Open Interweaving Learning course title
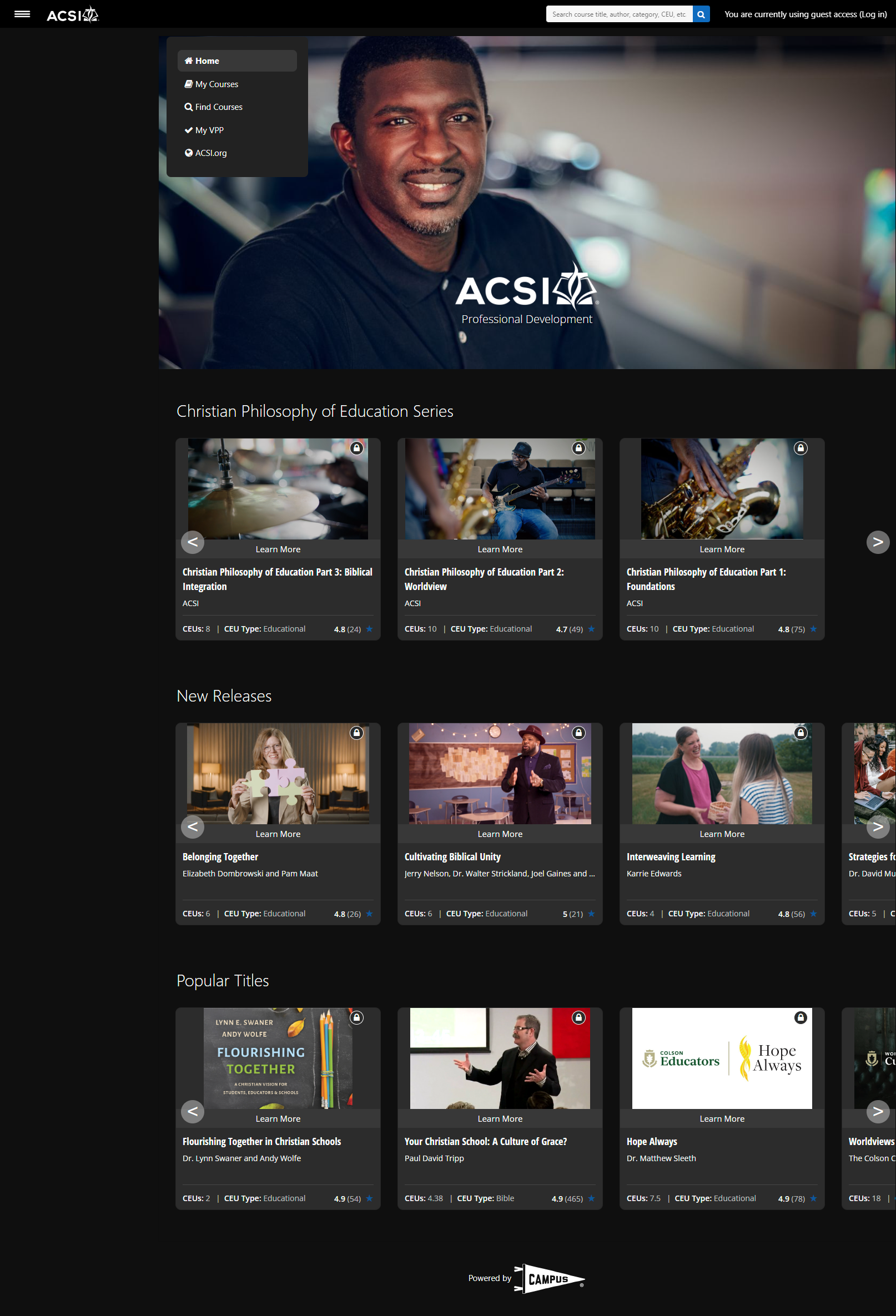 pyautogui.click(x=671, y=857)
